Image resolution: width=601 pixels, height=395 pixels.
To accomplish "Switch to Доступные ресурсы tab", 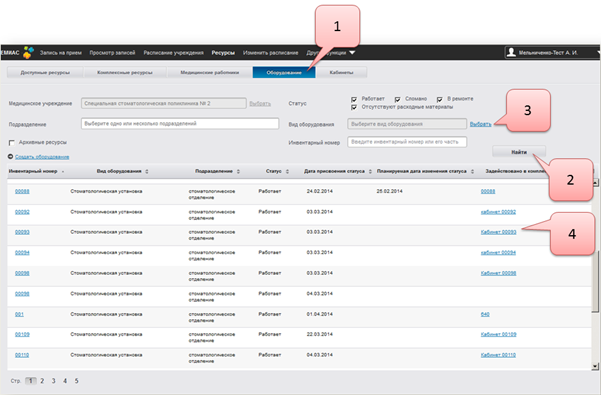I will click(x=45, y=72).
